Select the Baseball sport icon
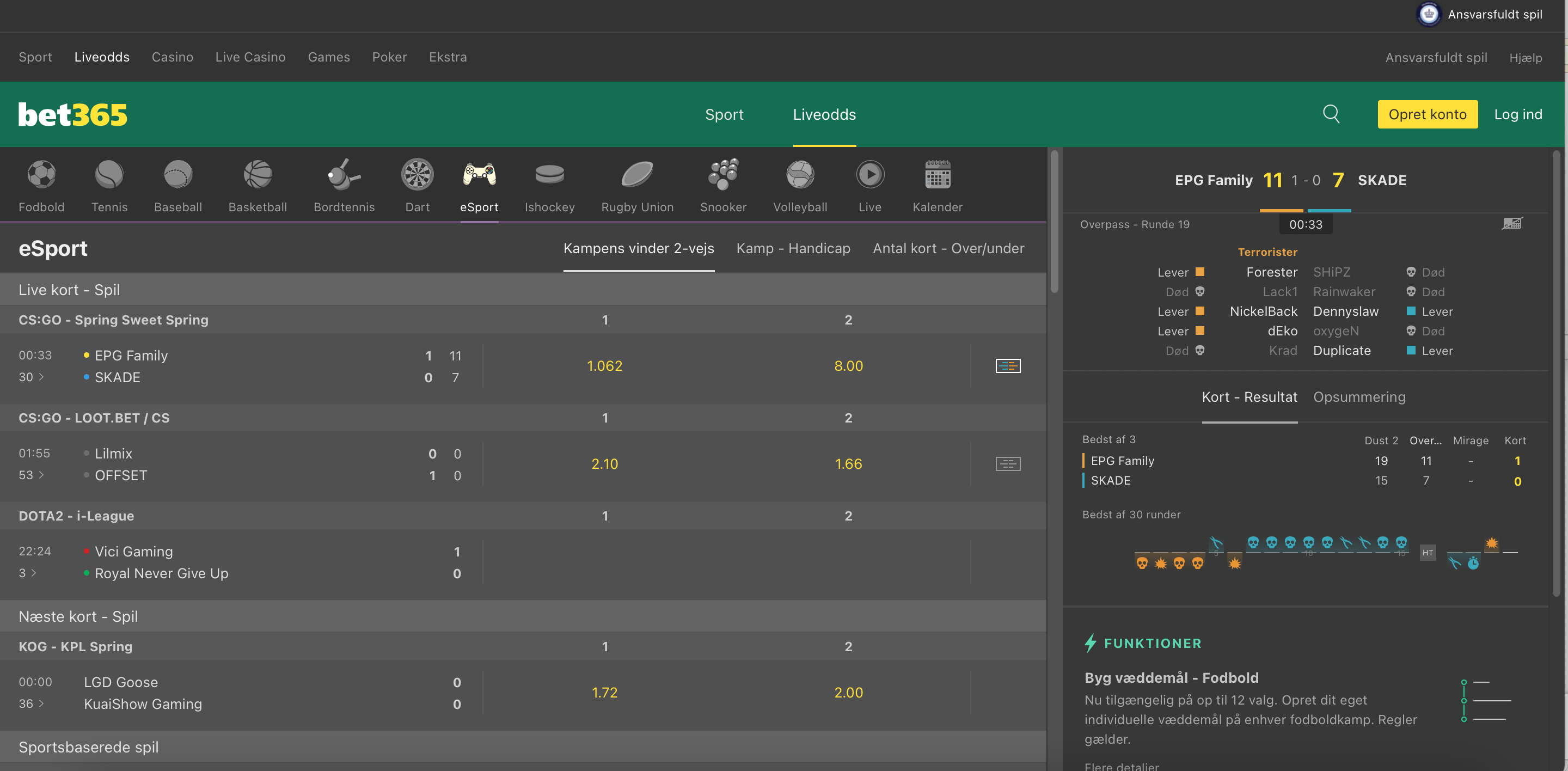 tap(177, 175)
